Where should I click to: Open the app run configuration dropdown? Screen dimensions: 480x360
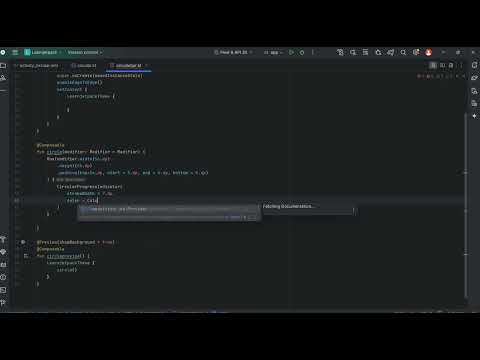click(273, 52)
